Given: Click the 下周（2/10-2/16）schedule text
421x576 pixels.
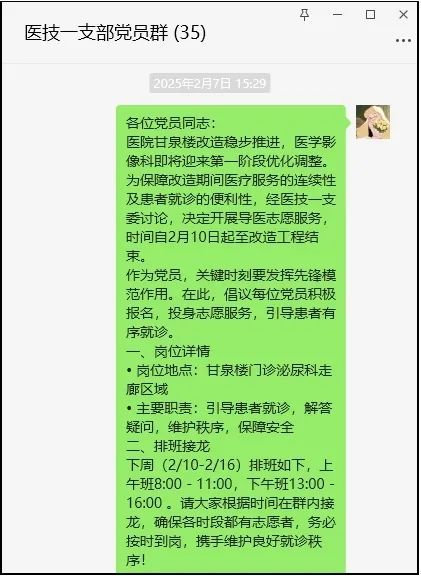Looking at the screenshot, I should 186,465.
